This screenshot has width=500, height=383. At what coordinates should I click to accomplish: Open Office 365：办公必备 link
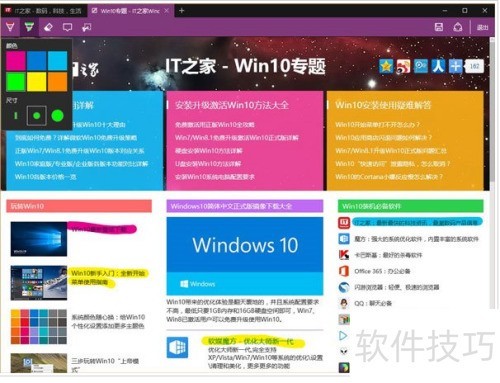point(382,271)
